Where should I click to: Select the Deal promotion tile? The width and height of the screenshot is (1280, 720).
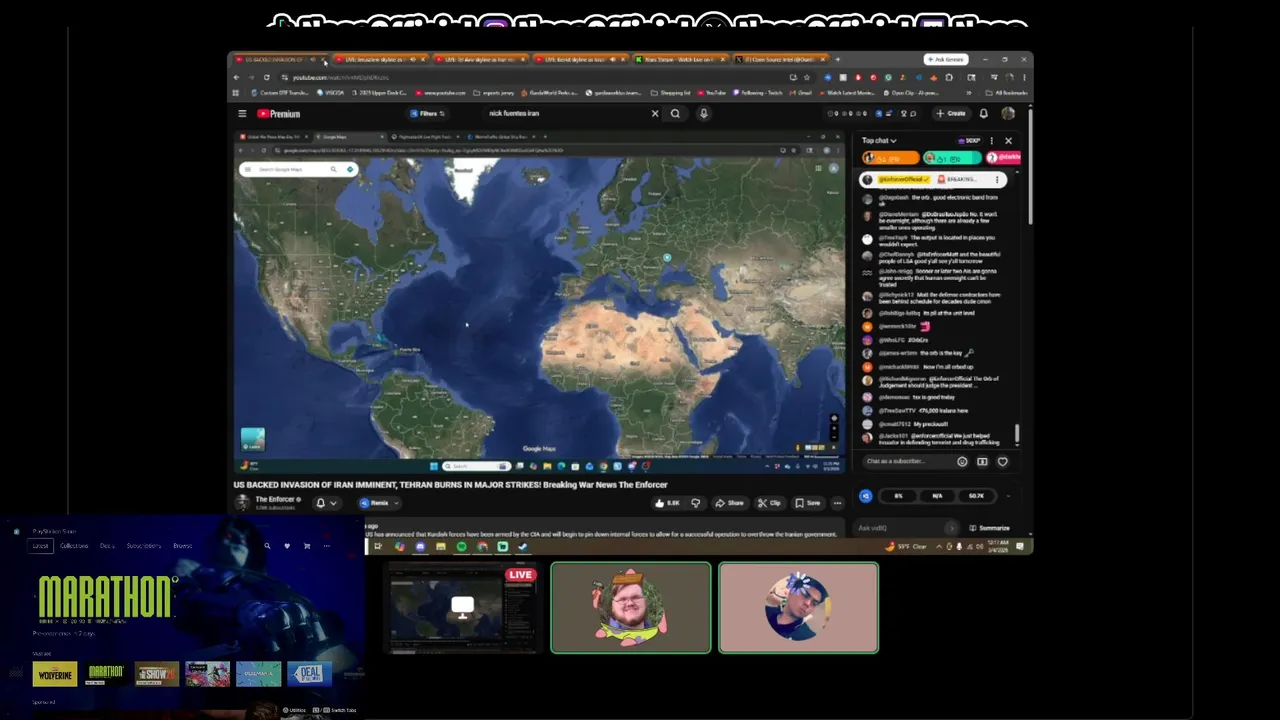[x=309, y=674]
